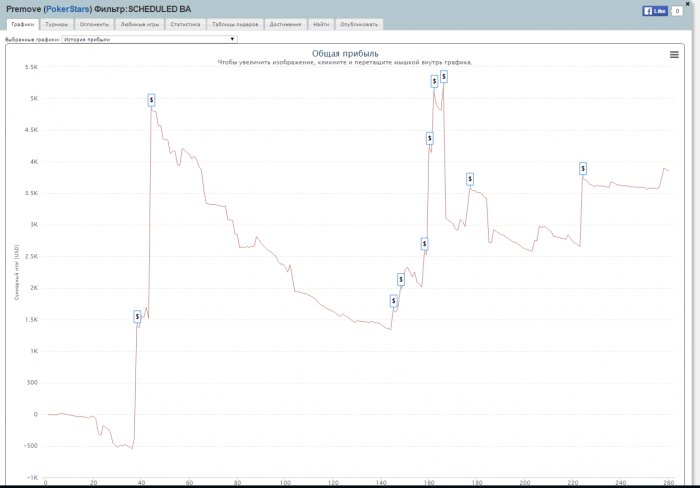
Task: Open the Достижения tab
Action: [x=285, y=25]
